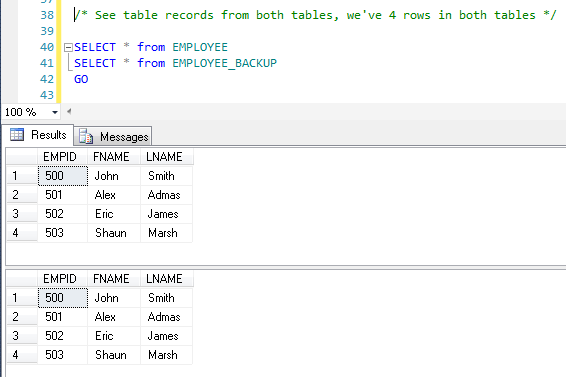
Task: Click cell 503 in first result grid
Action: click(x=63, y=233)
